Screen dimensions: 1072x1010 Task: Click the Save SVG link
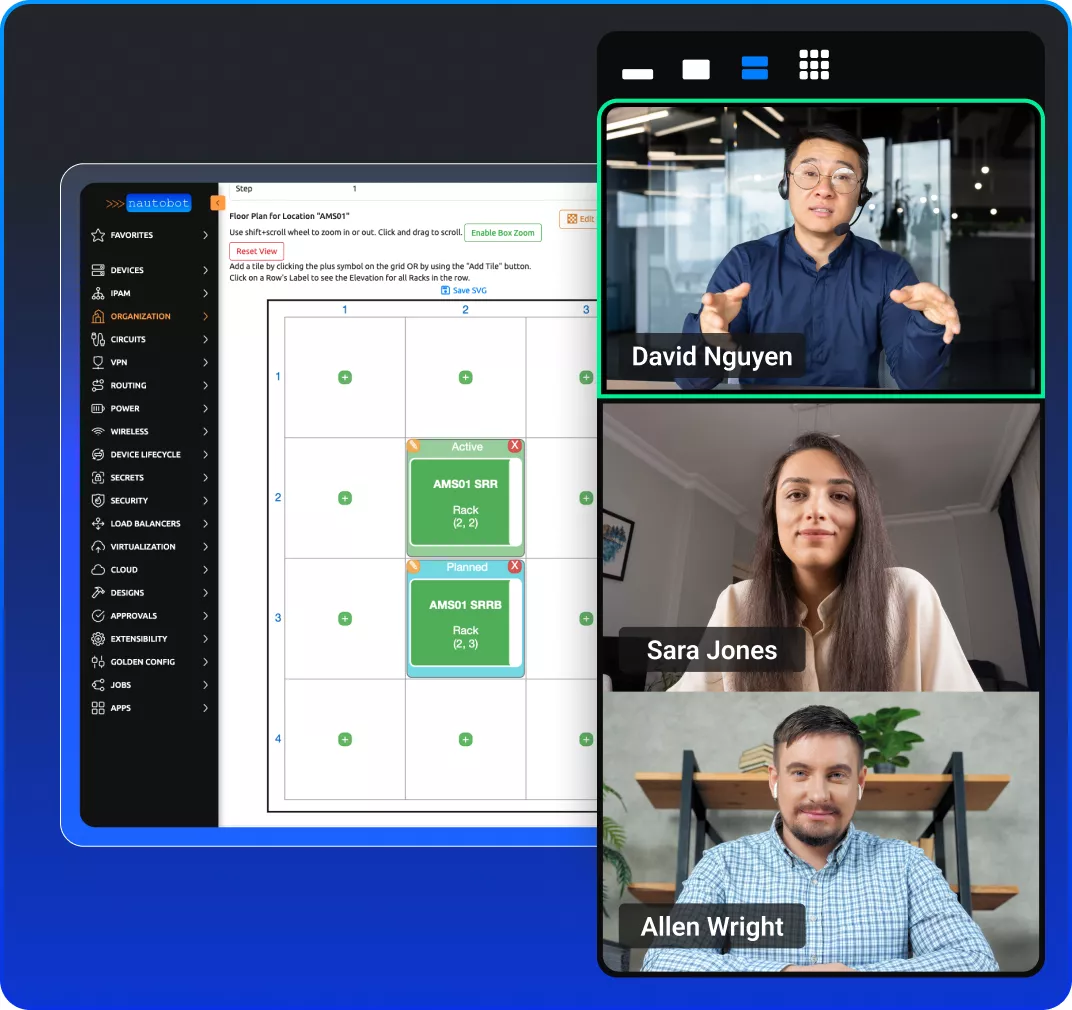464,291
